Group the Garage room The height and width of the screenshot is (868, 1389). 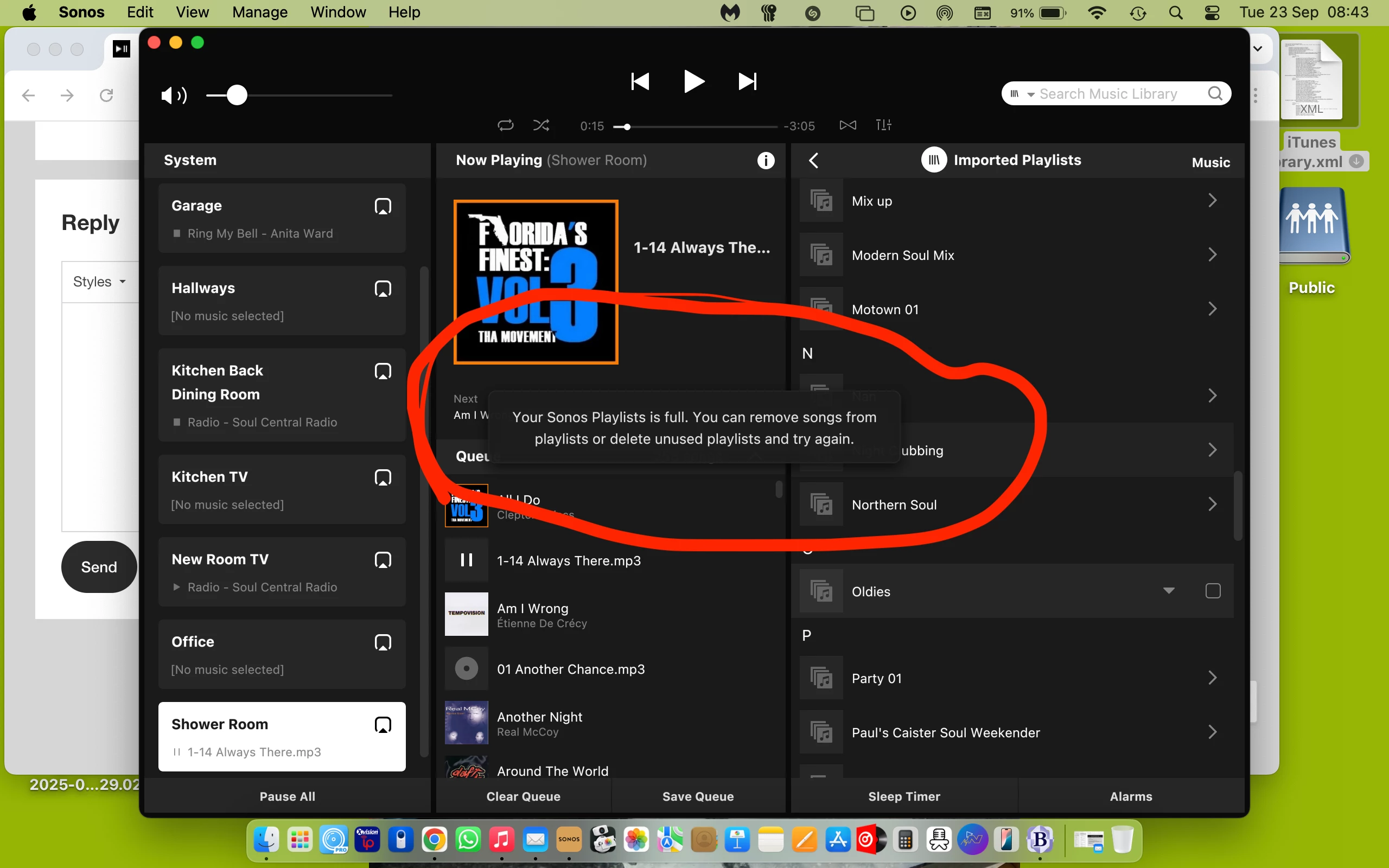coord(383,206)
